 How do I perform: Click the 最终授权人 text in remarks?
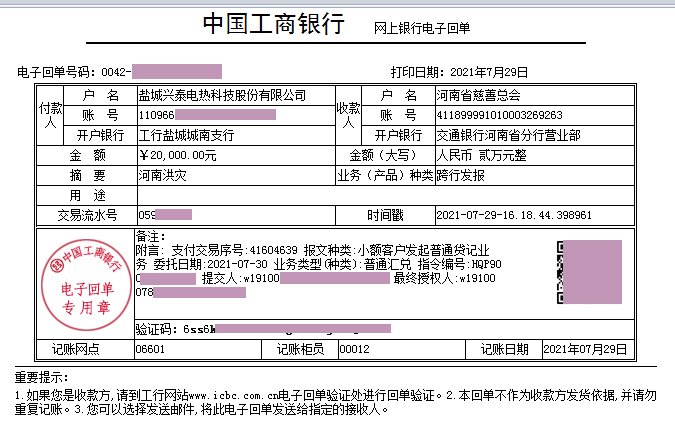[x=424, y=278]
